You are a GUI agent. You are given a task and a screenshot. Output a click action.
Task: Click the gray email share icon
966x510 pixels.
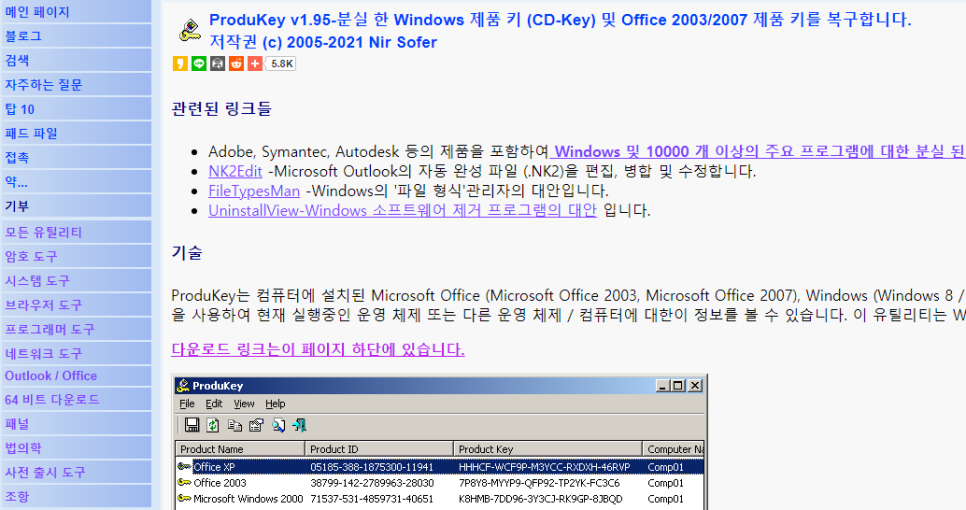tap(217, 63)
